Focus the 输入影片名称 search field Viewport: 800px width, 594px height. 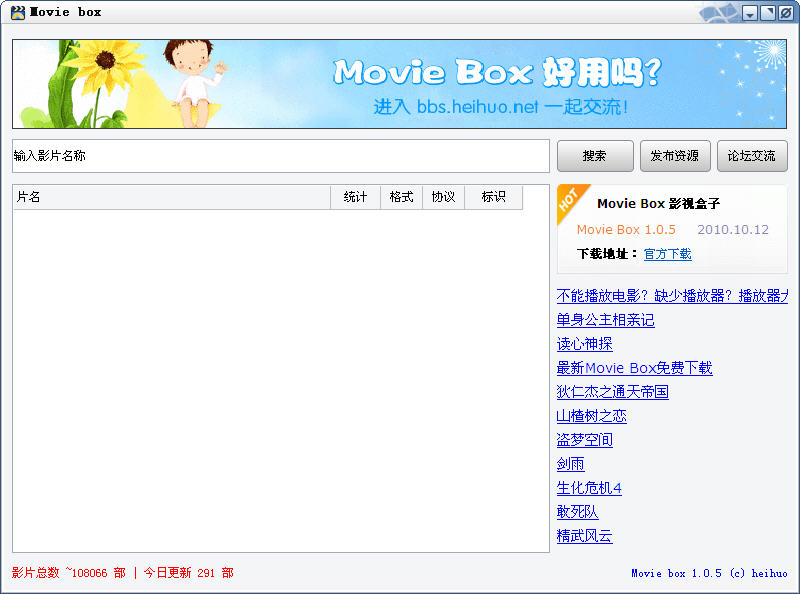pyautogui.click(x=281, y=156)
